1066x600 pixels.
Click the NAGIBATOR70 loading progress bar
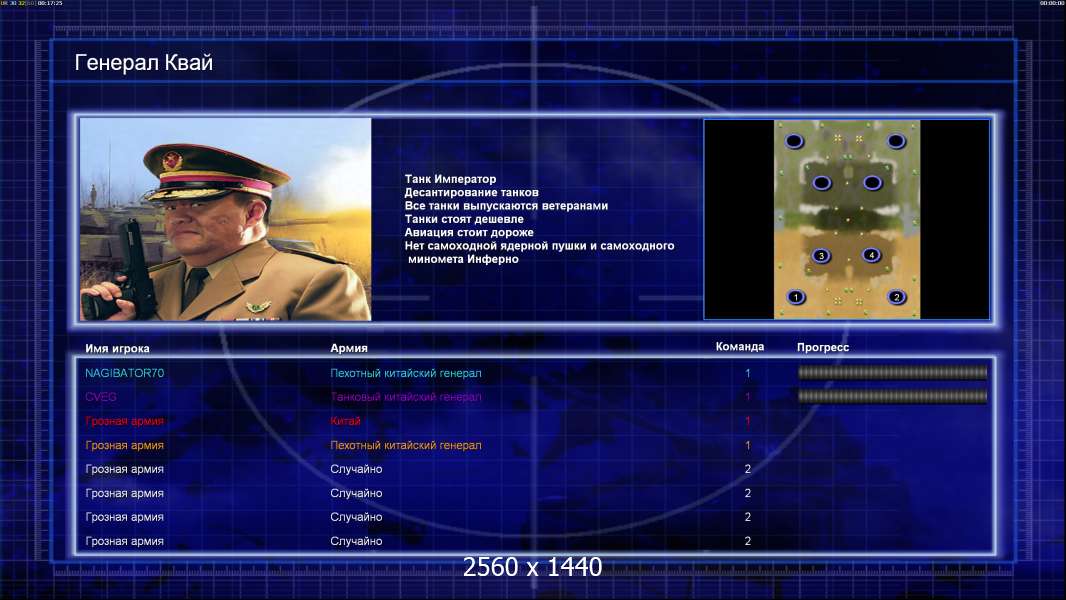[893, 372]
